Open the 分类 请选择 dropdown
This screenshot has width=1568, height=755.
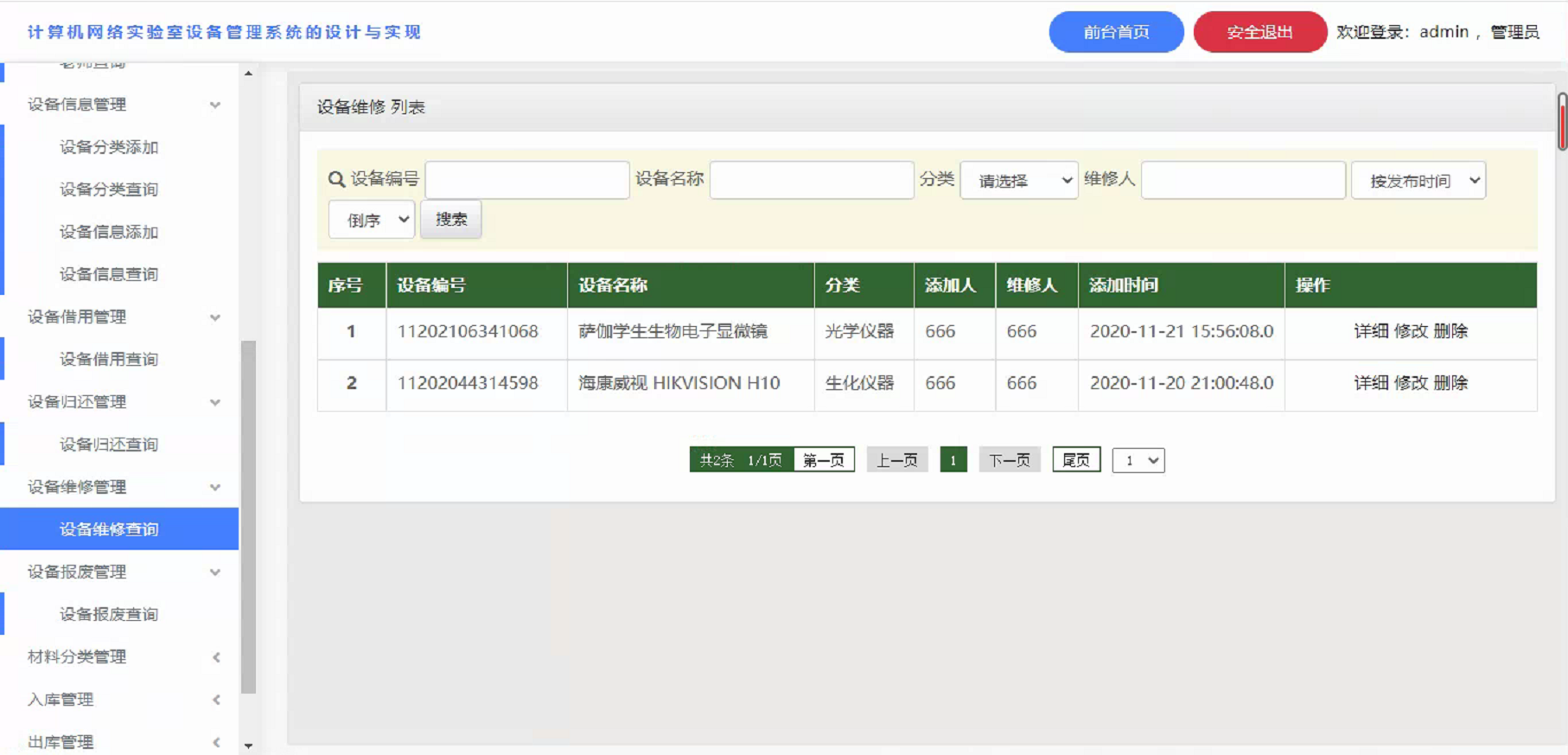(1019, 180)
